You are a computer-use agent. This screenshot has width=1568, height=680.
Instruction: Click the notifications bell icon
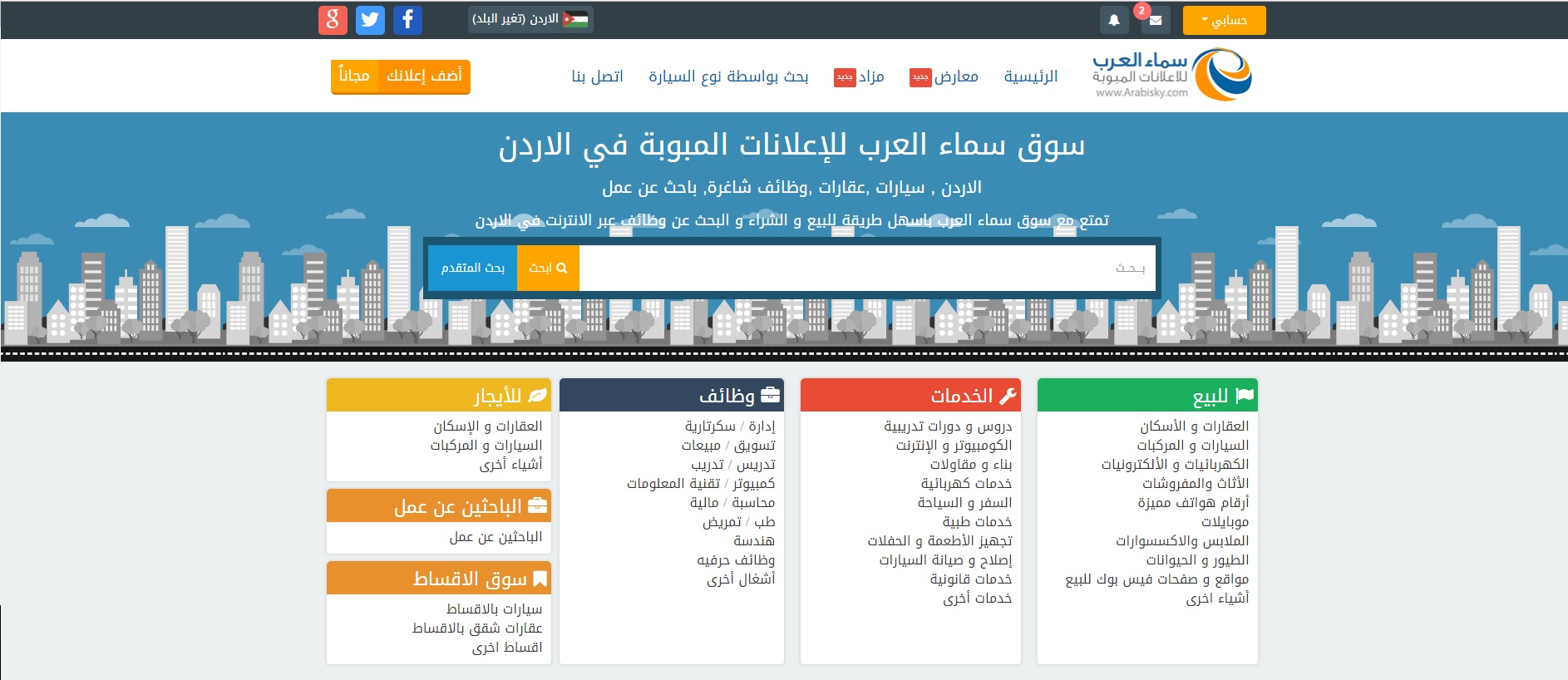(x=1114, y=20)
